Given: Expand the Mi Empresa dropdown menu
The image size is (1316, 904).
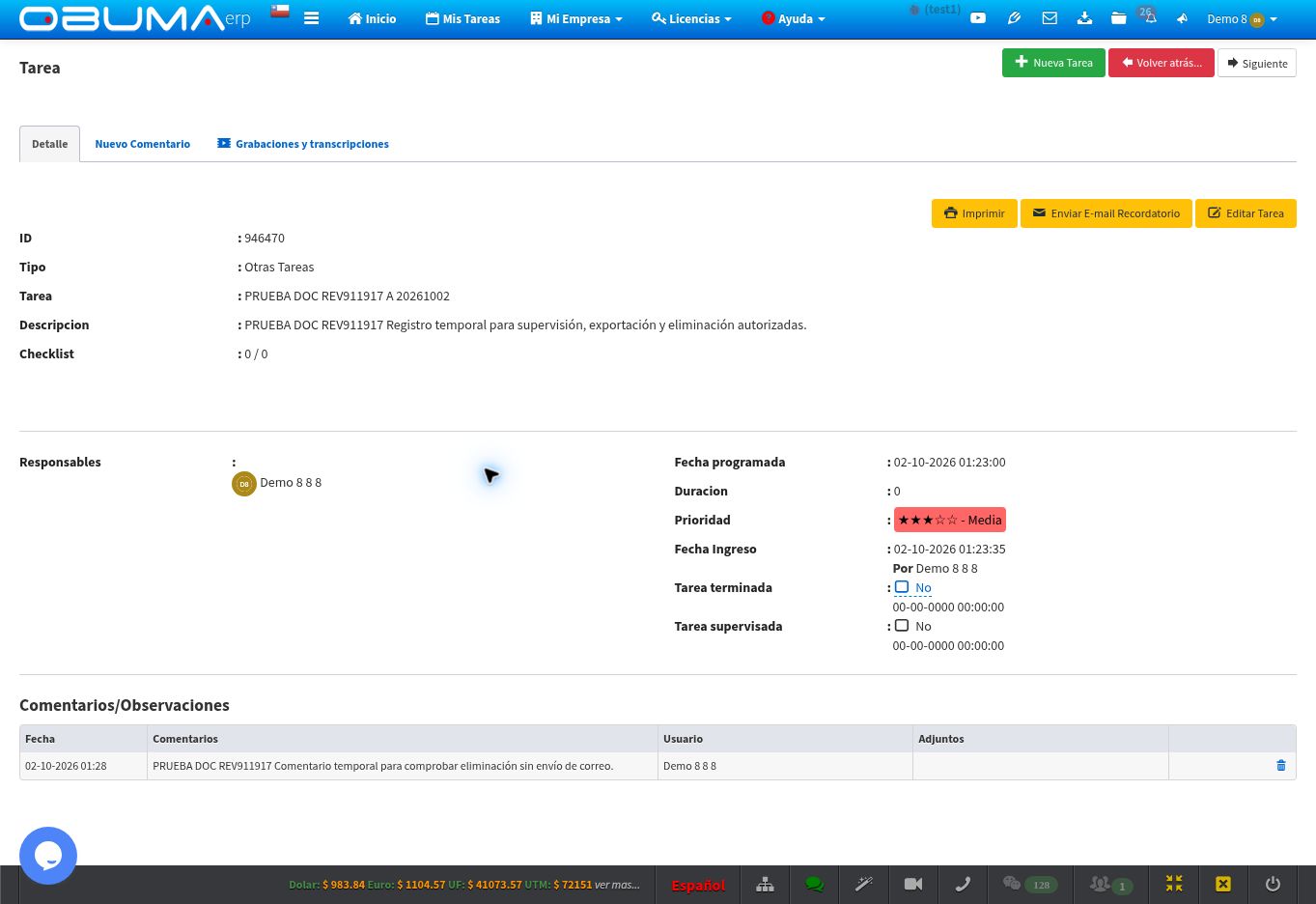Looking at the screenshot, I should (576, 18).
